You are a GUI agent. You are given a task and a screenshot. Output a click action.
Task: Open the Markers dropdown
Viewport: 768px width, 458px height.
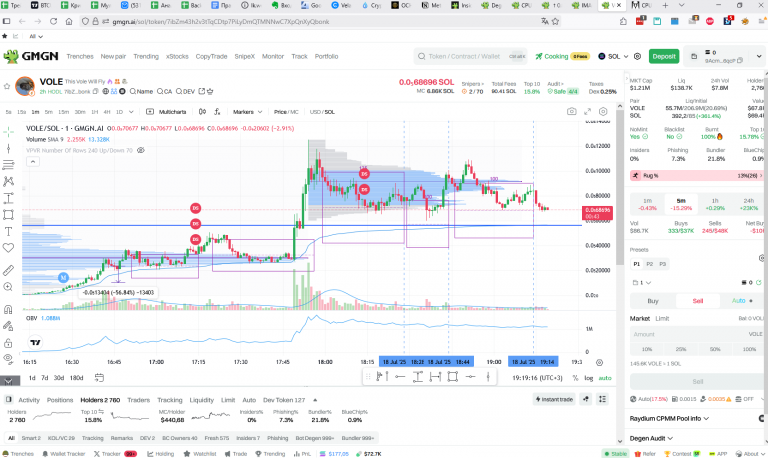(247, 112)
